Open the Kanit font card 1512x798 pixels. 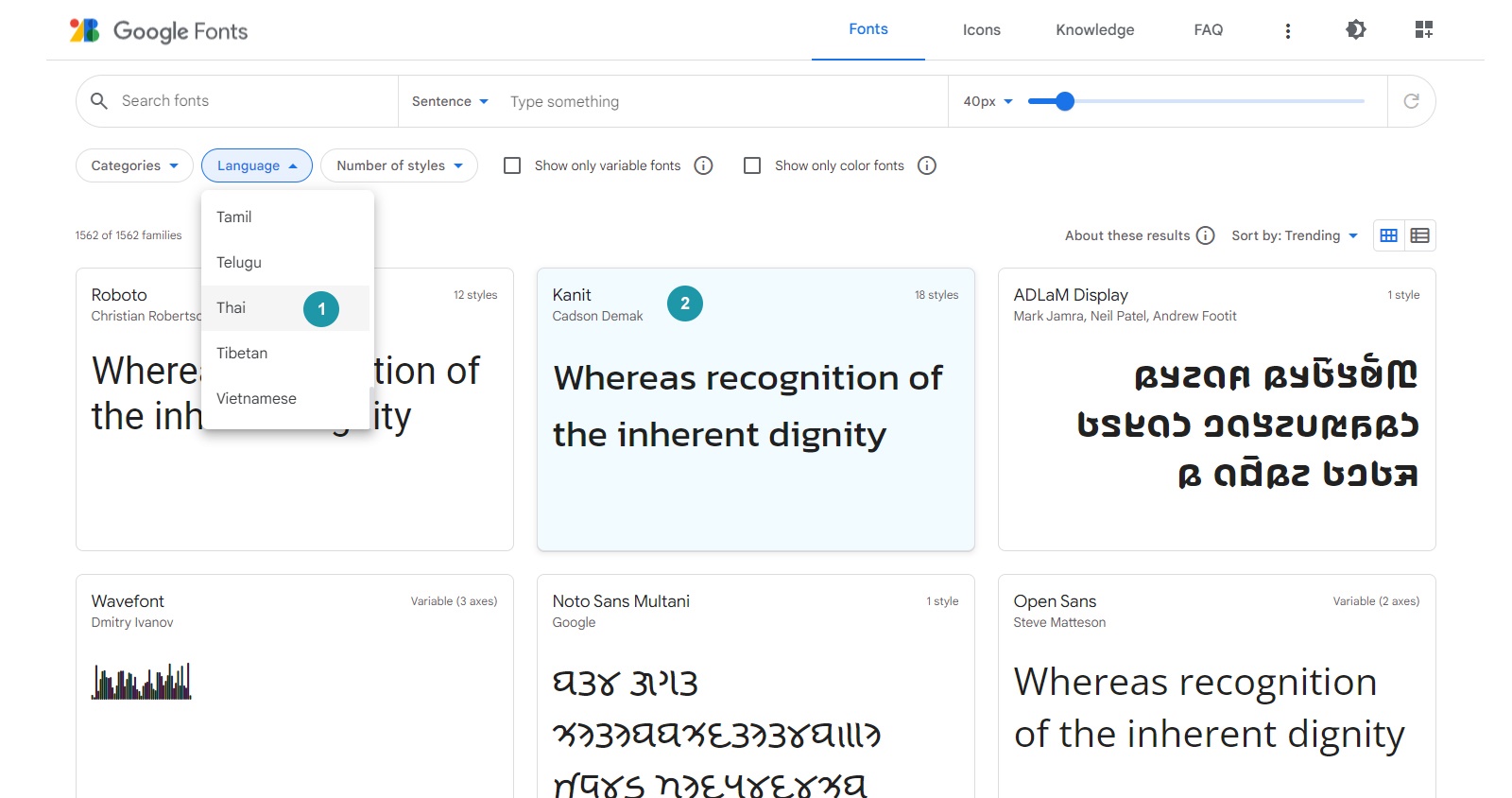pos(755,409)
